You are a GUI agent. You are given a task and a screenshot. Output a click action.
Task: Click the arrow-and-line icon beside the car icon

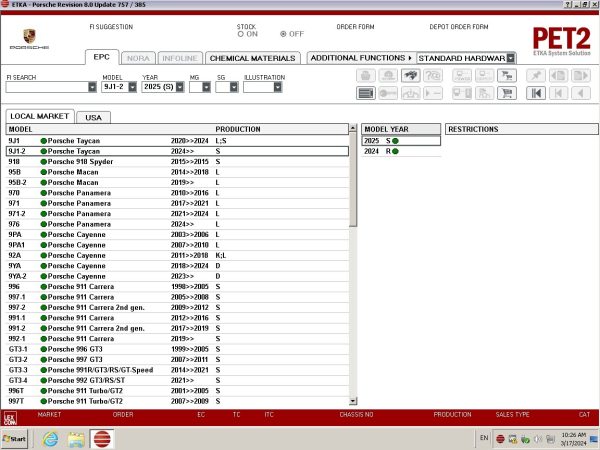point(433,93)
